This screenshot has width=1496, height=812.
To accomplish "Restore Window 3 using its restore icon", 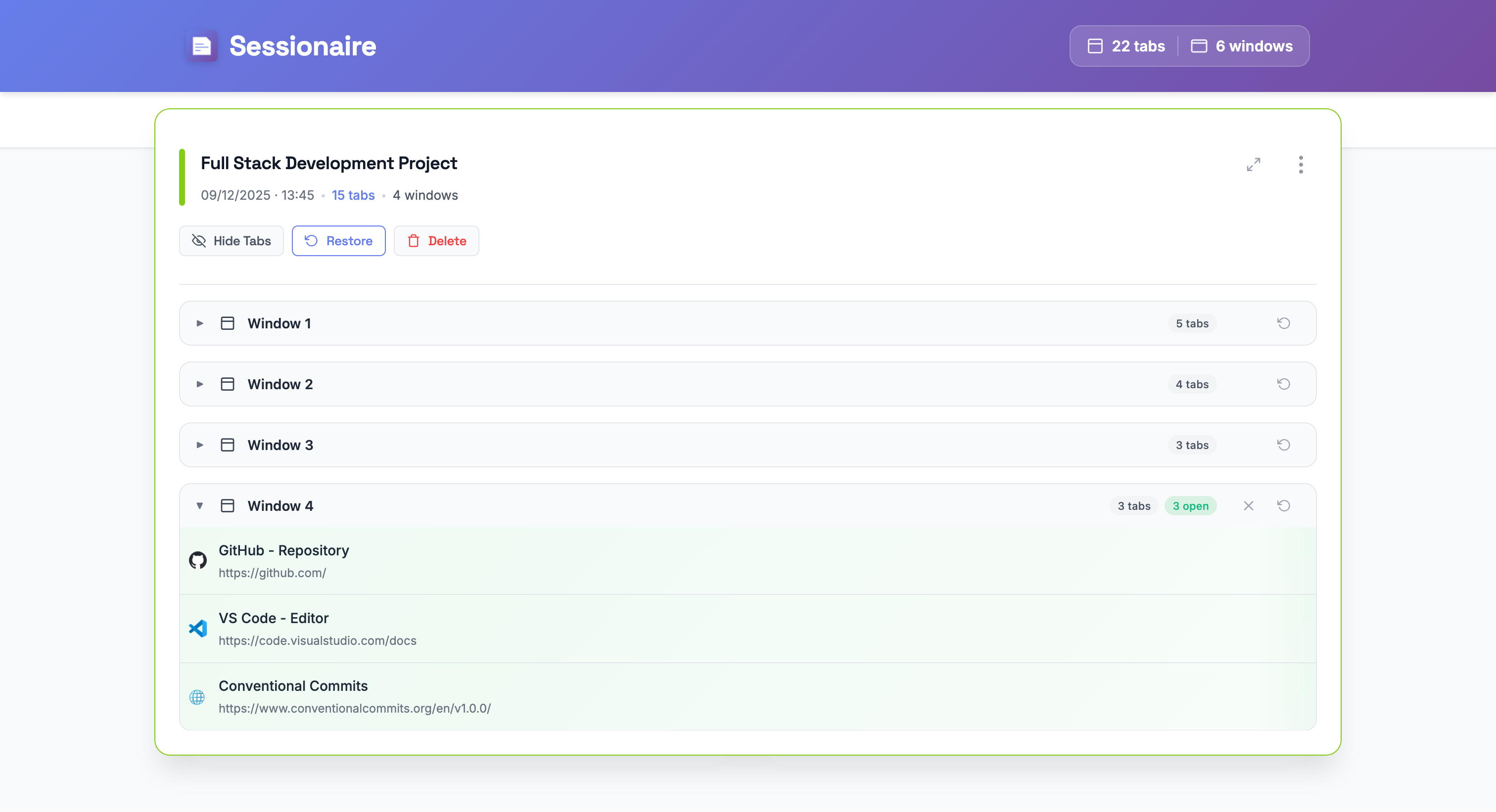I will 1283,445.
